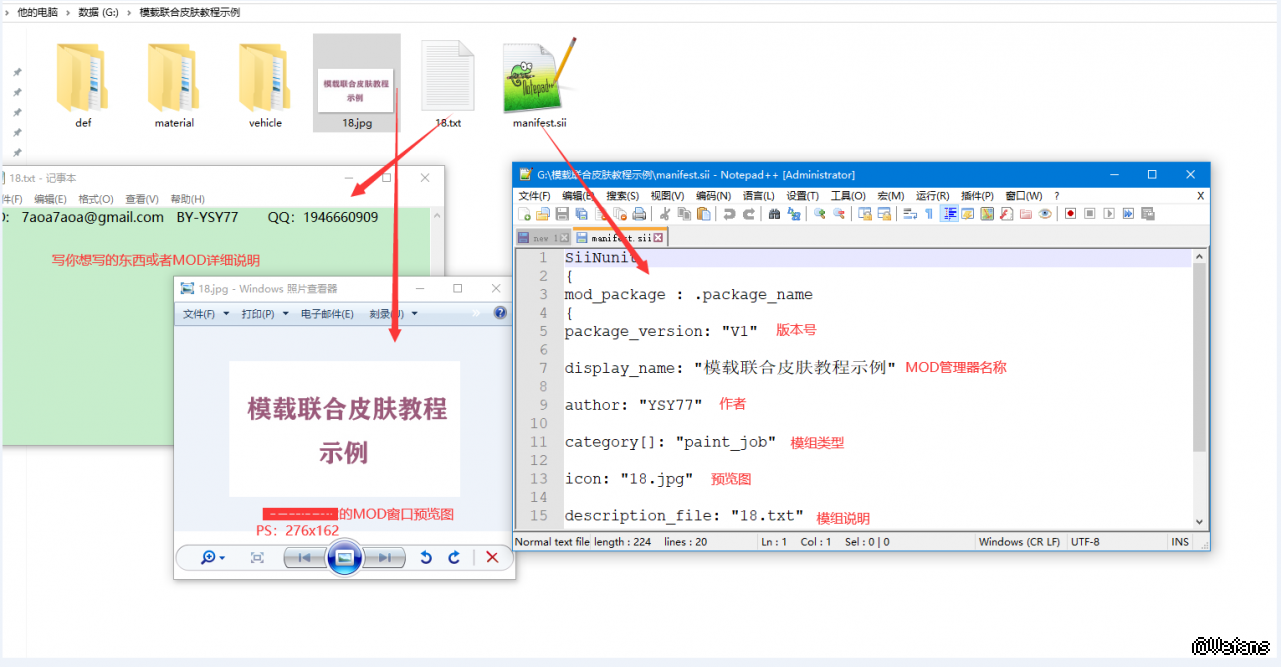Toggle show all characters pilcrow icon
The image size is (1281, 667).
(929, 214)
